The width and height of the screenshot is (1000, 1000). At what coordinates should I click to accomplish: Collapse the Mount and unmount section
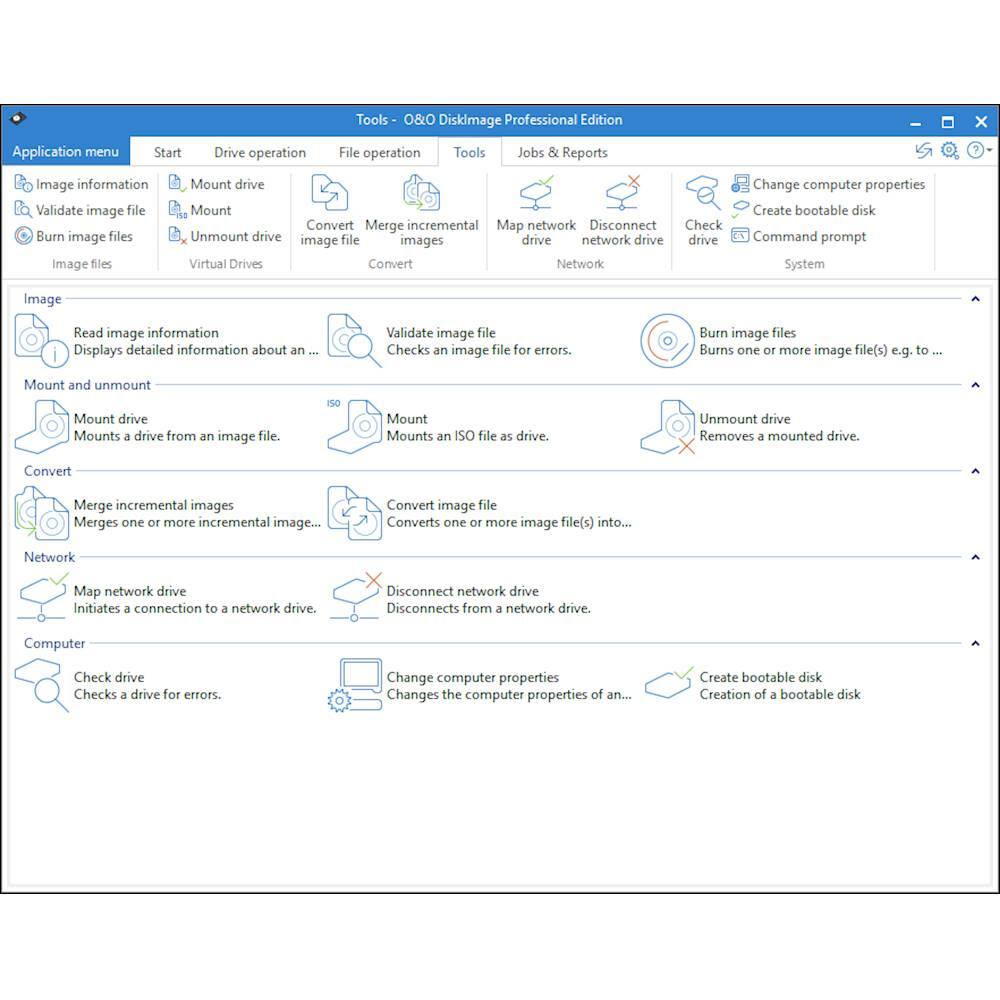975,385
